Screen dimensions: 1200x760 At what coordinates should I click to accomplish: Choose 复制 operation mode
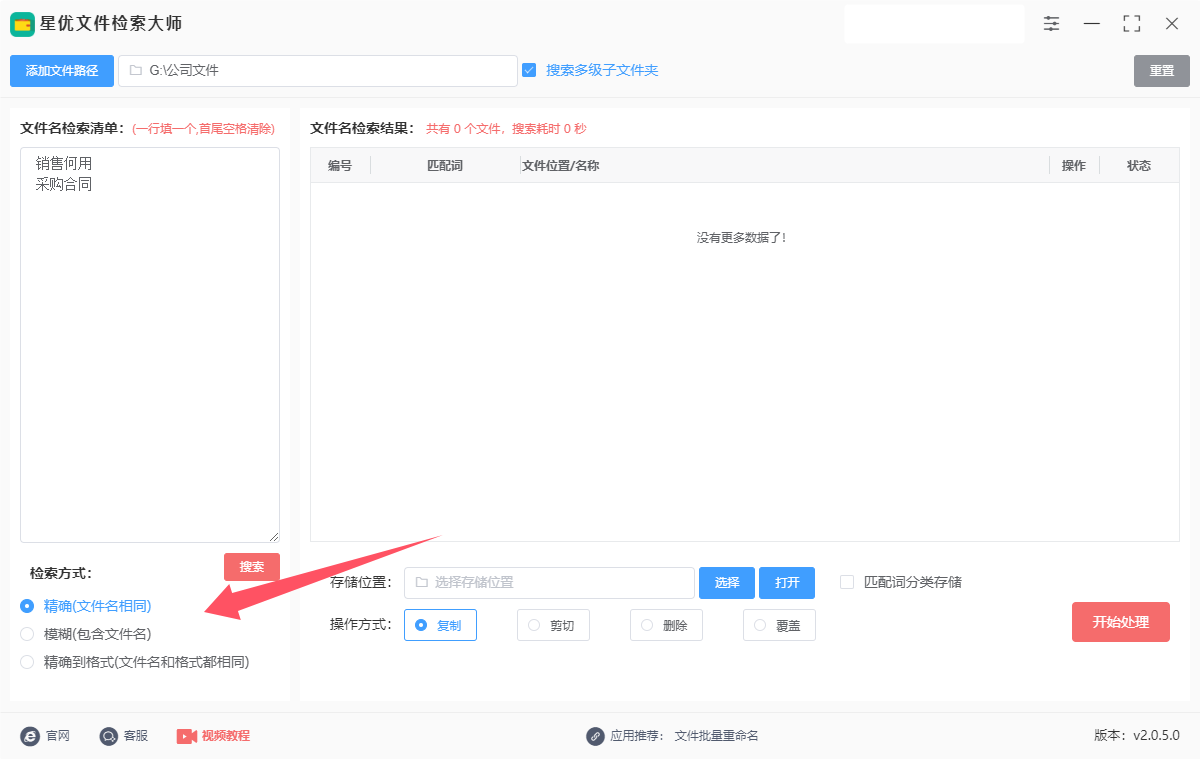tap(440, 625)
